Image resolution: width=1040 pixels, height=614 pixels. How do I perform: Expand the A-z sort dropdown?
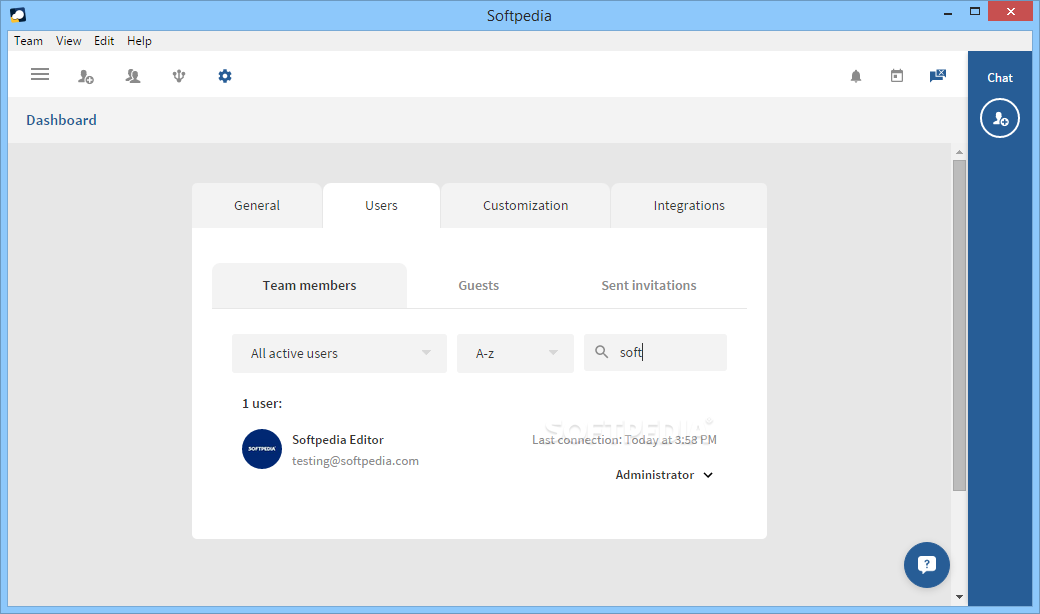tap(515, 353)
